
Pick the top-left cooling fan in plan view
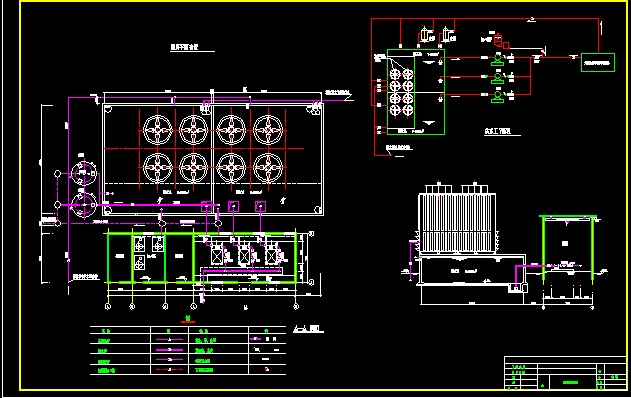point(158,130)
